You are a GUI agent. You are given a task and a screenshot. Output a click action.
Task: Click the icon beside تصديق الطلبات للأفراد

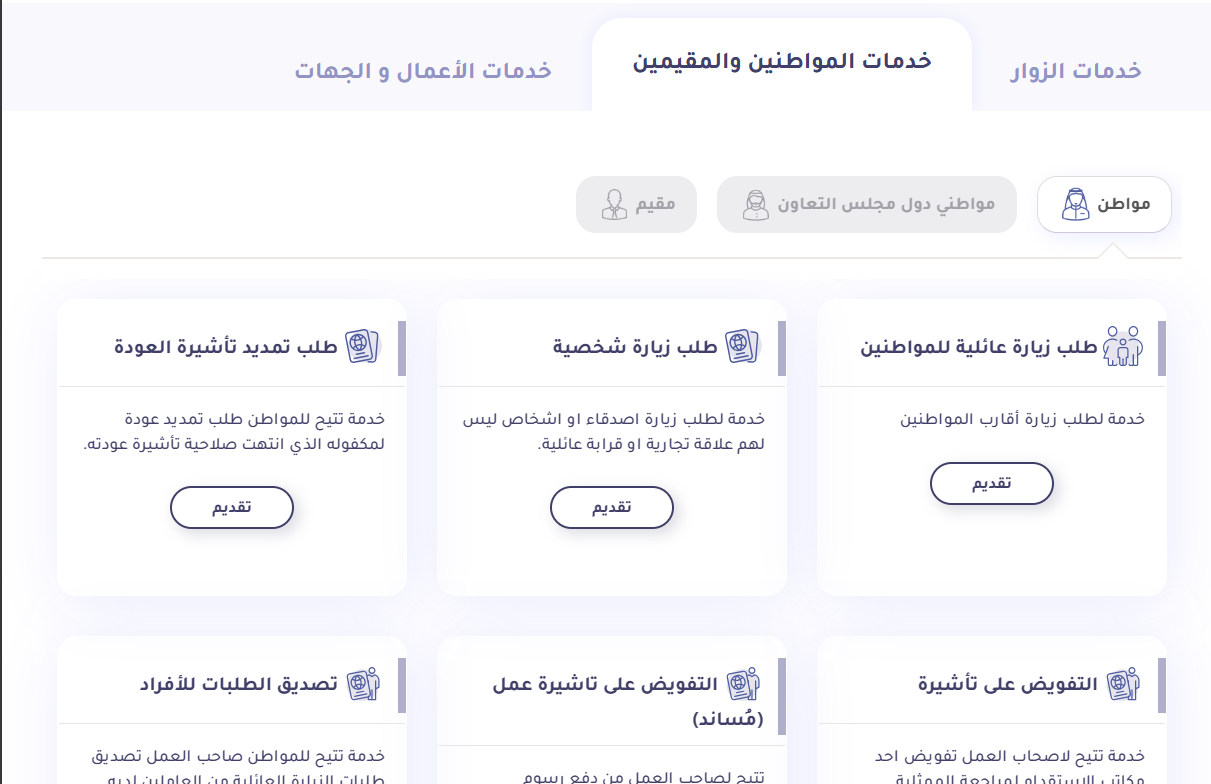click(362, 684)
